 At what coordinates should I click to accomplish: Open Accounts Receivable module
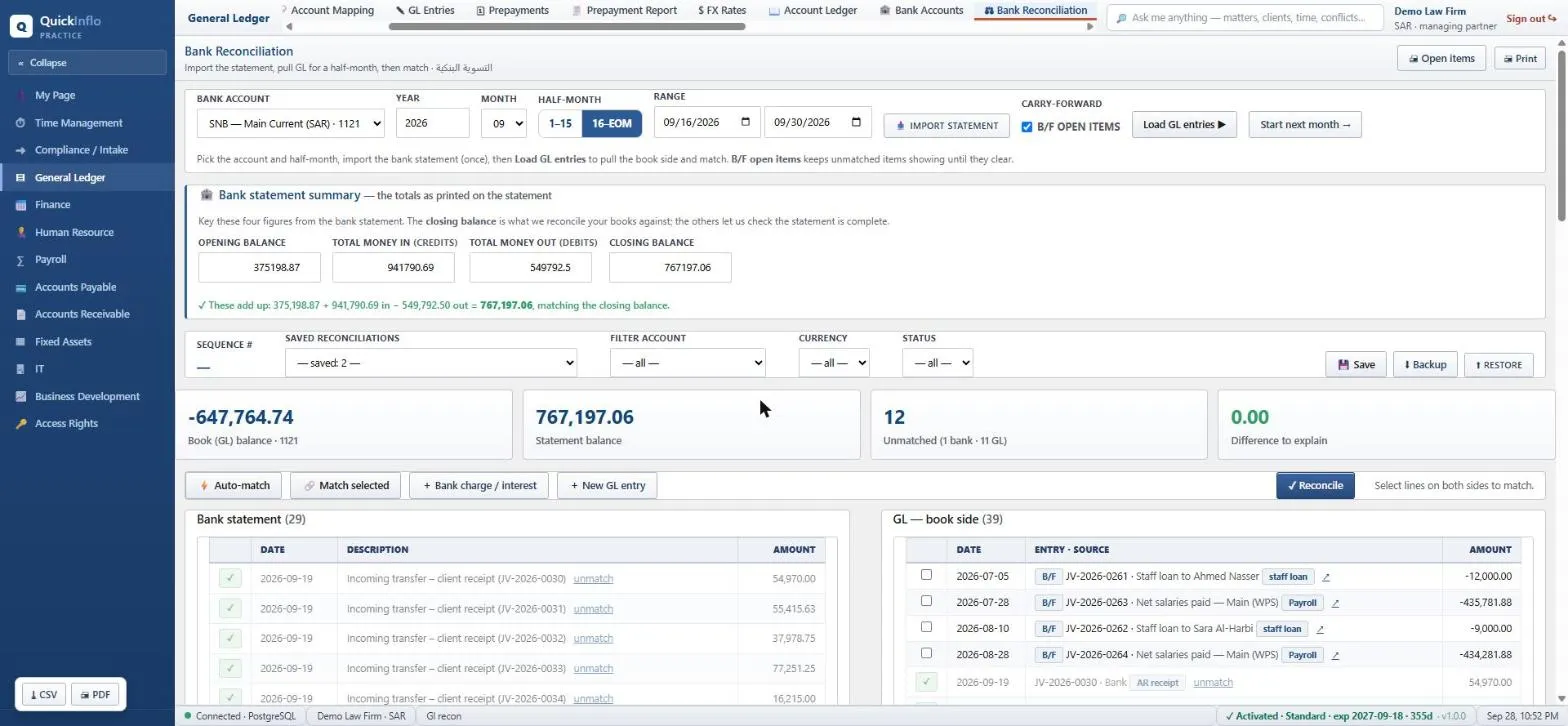82,314
